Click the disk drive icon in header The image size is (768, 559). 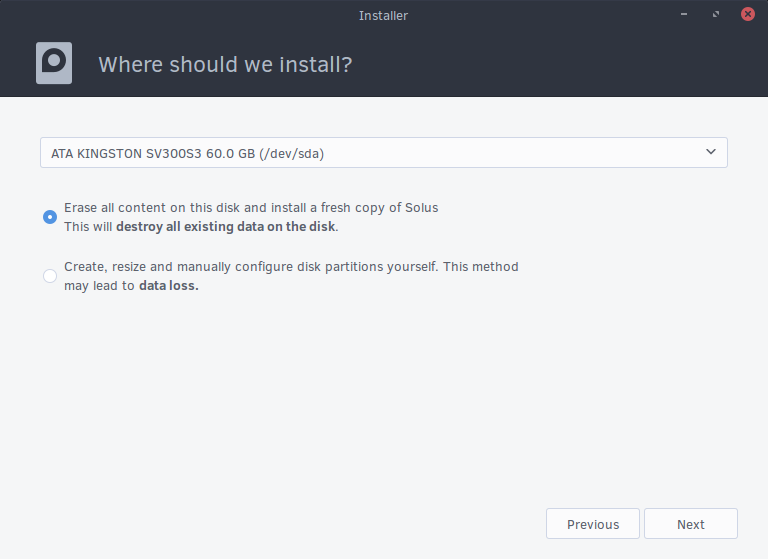click(x=54, y=63)
